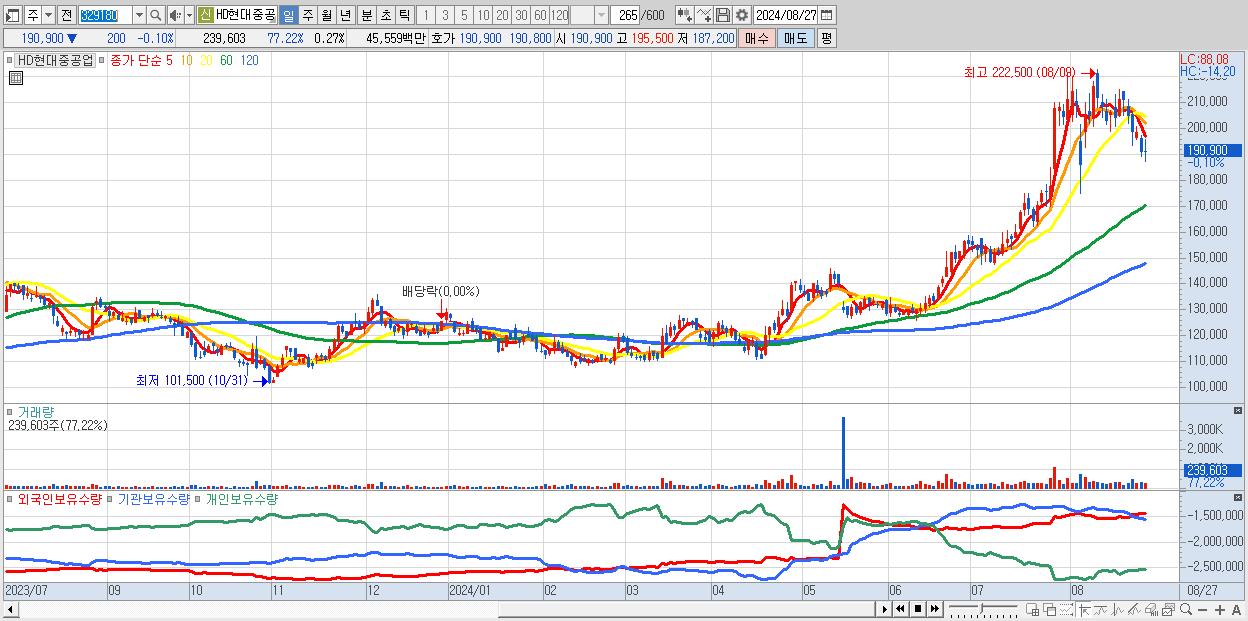Viewport: 1248px width, 621px height.
Task: Click the green 신 badge icon
Action: pos(205,16)
